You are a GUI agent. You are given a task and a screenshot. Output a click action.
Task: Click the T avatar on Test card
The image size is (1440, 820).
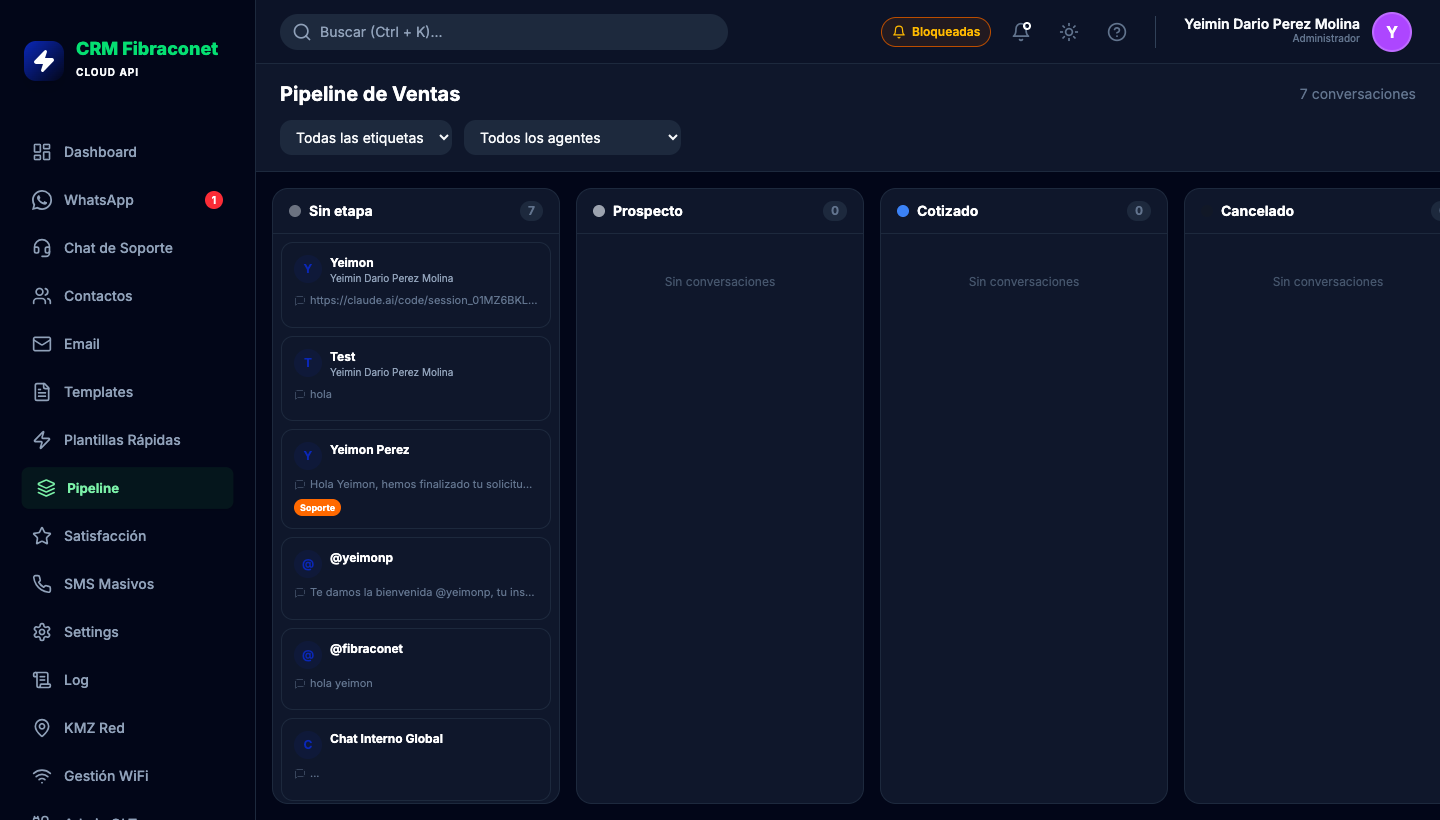click(308, 363)
